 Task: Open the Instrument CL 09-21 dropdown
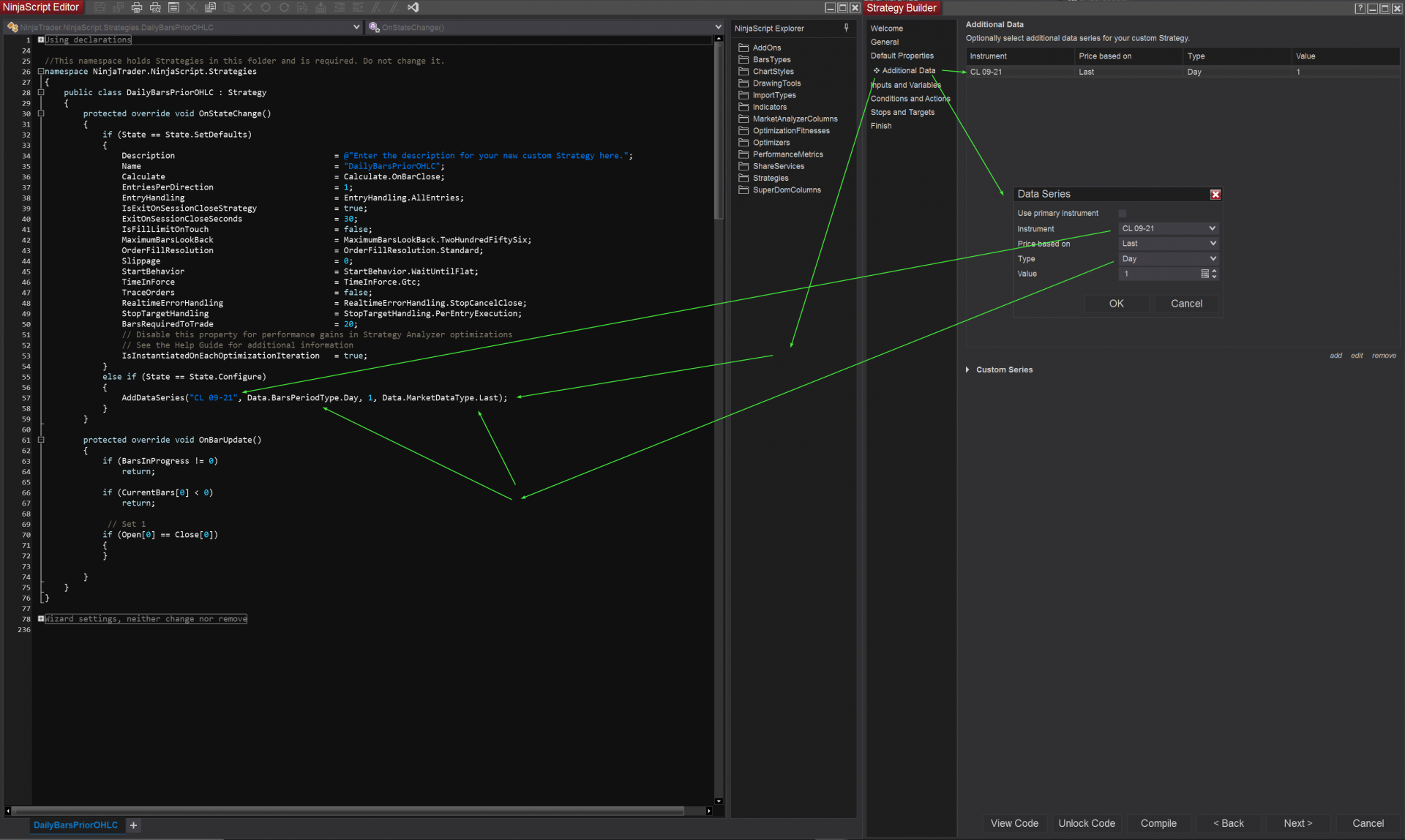(x=1168, y=228)
